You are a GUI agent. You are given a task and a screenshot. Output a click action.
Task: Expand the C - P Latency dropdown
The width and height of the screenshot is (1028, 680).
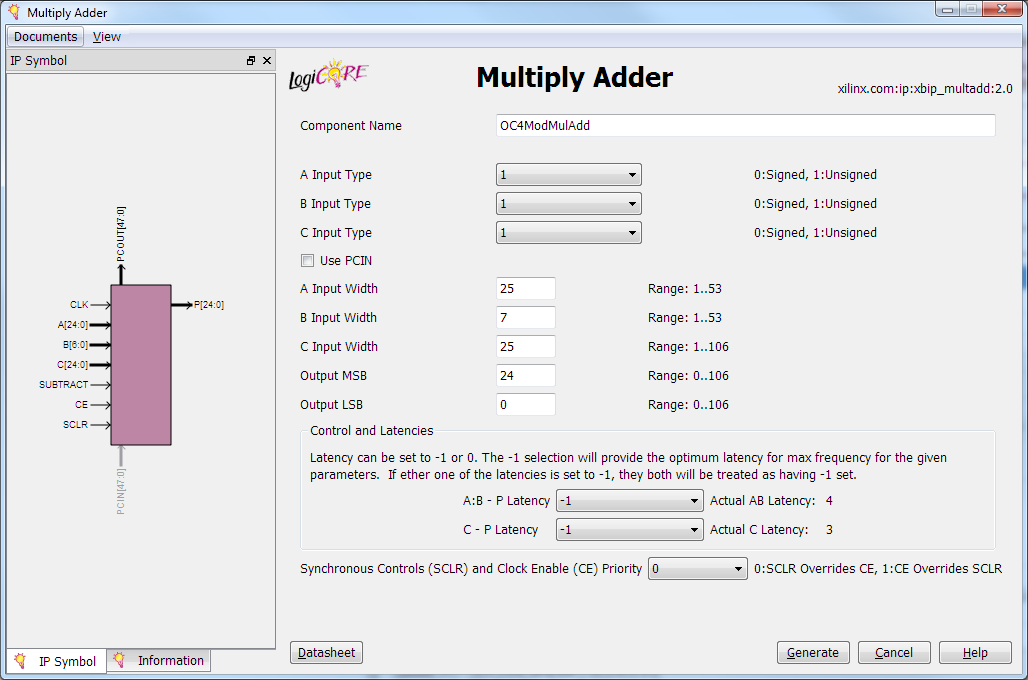[629, 529]
